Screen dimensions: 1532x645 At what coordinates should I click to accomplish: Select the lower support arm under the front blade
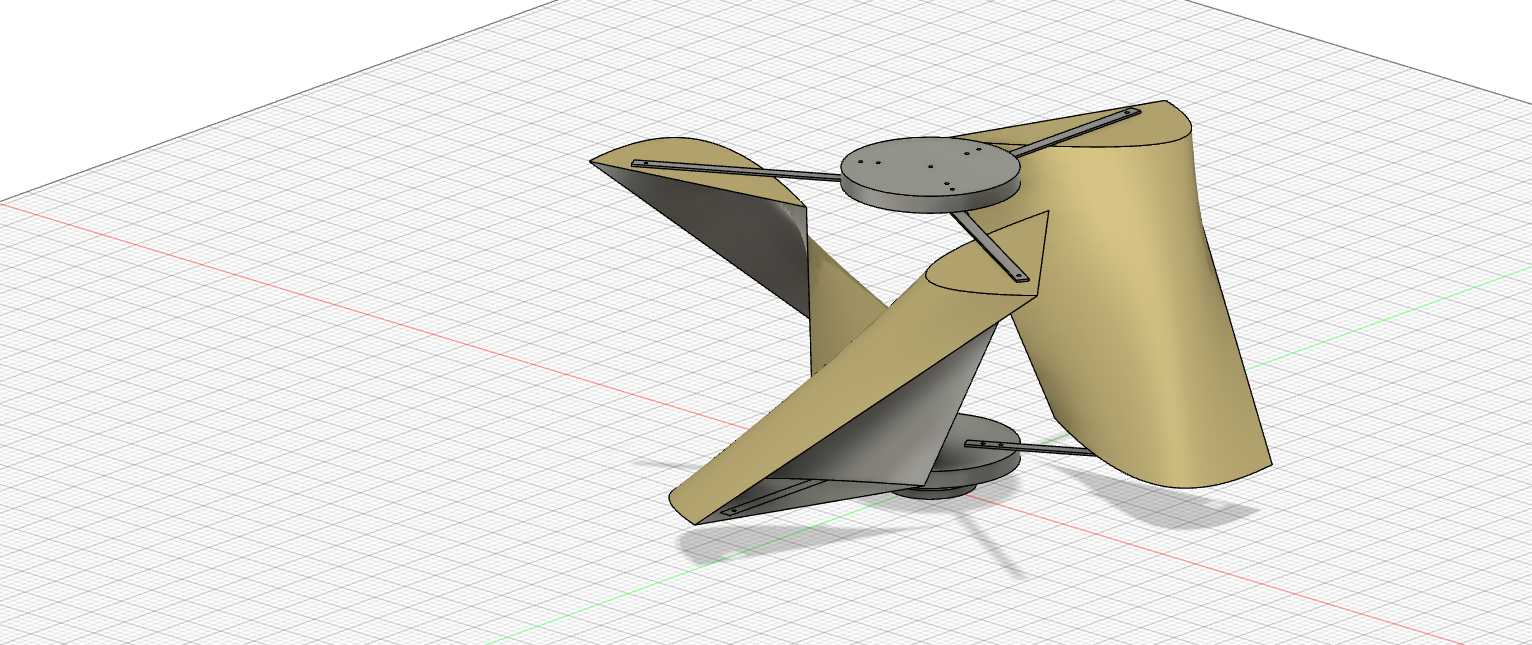[775, 497]
